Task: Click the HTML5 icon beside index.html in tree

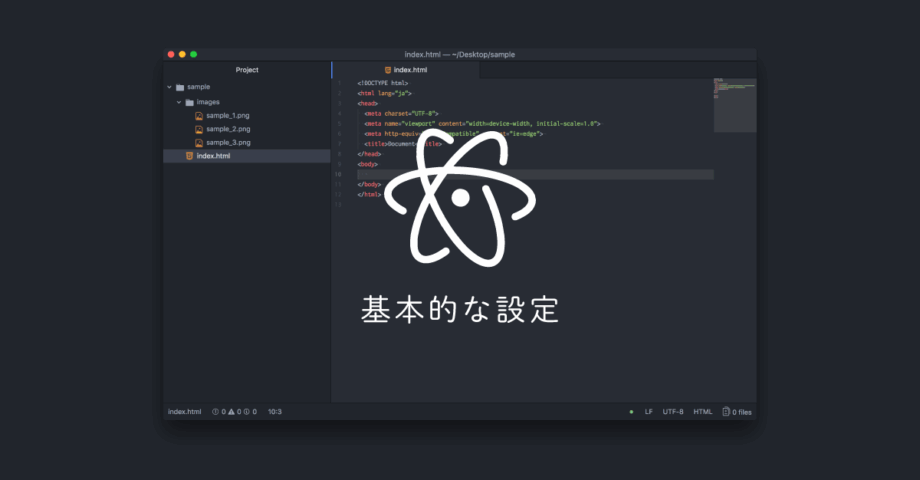Action: click(189, 156)
